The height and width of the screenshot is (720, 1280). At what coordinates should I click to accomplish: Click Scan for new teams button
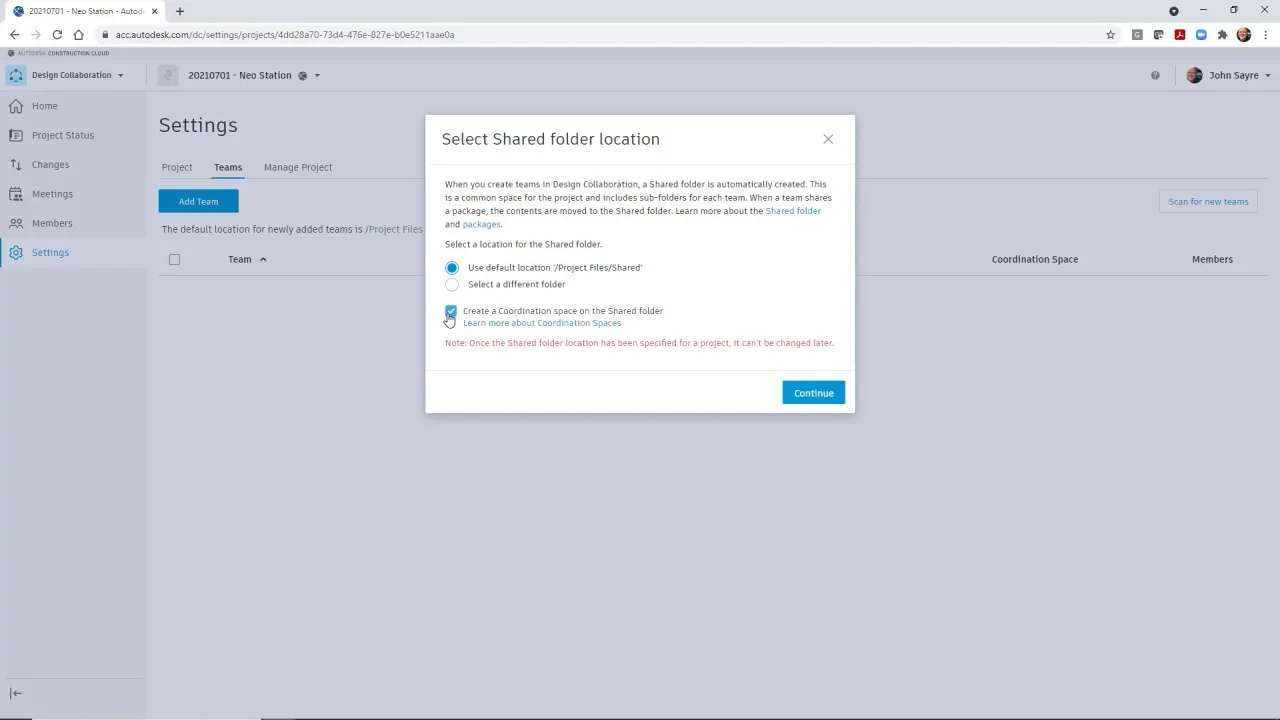pos(1208,201)
